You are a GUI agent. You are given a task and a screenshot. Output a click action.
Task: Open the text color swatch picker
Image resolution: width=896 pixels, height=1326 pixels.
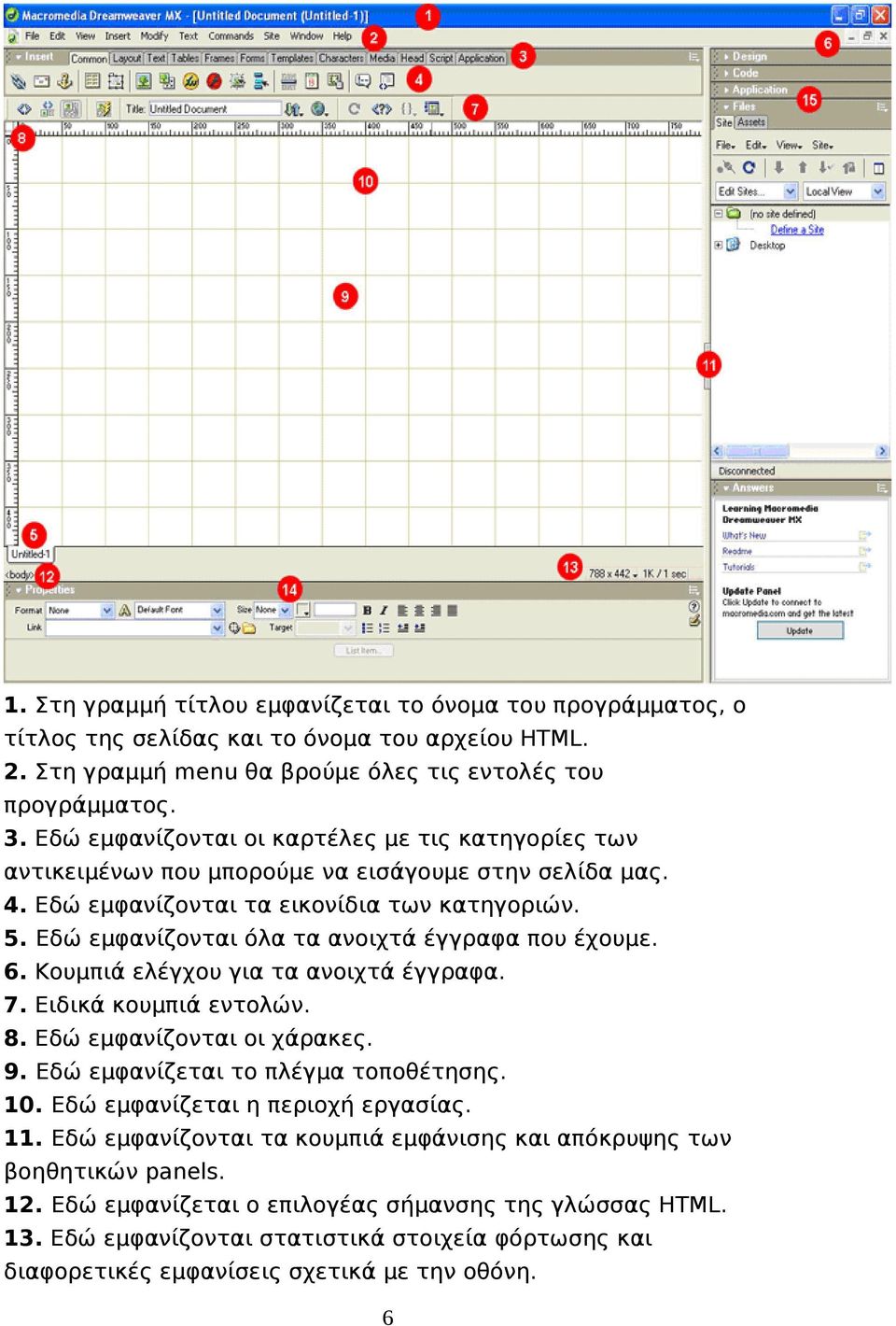[302, 611]
